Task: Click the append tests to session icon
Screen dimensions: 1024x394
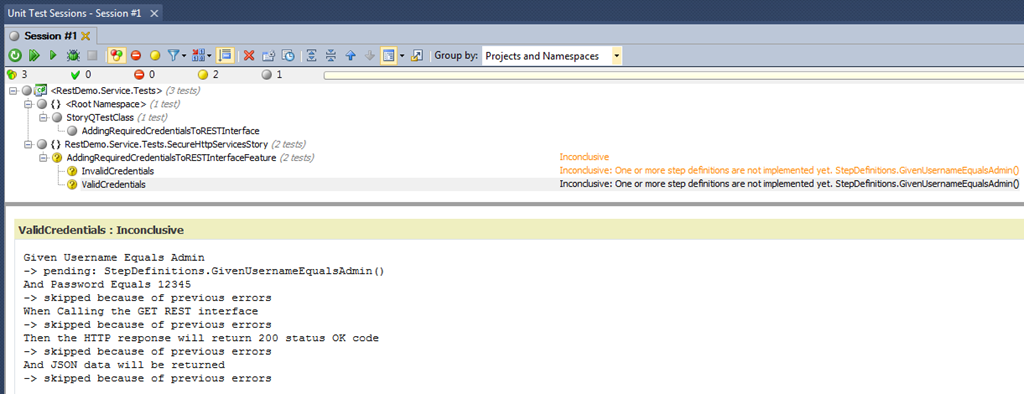Action: click(x=268, y=56)
